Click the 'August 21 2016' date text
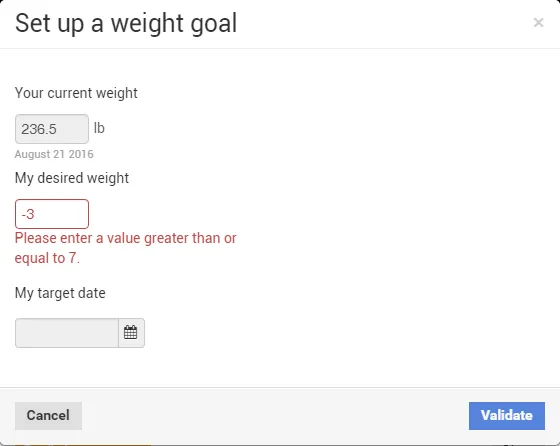Viewport: 560px width, 446px height. pos(54,154)
